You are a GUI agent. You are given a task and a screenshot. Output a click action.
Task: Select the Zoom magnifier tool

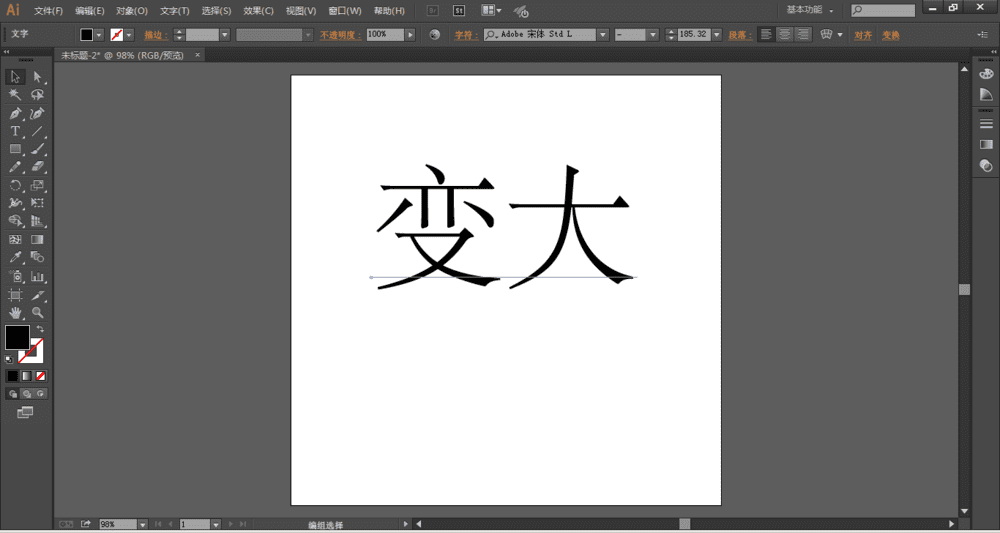pyautogui.click(x=38, y=313)
